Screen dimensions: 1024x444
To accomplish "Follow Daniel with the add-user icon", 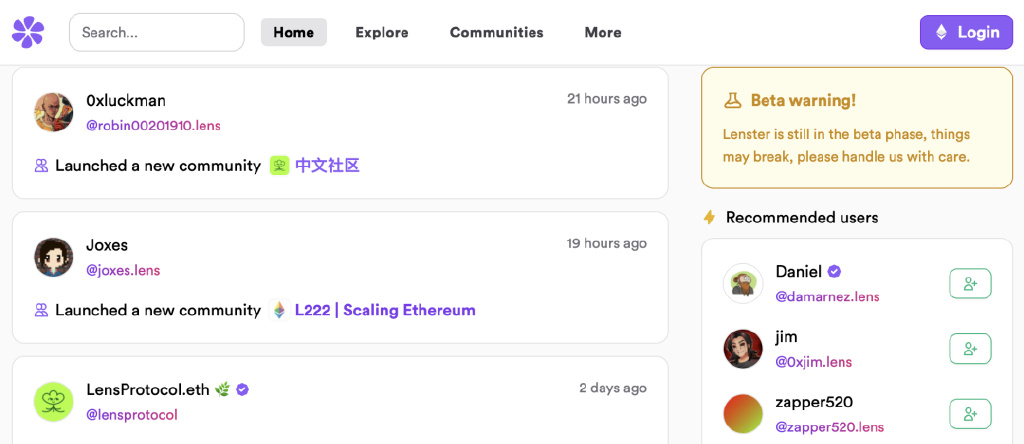I will pos(970,283).
